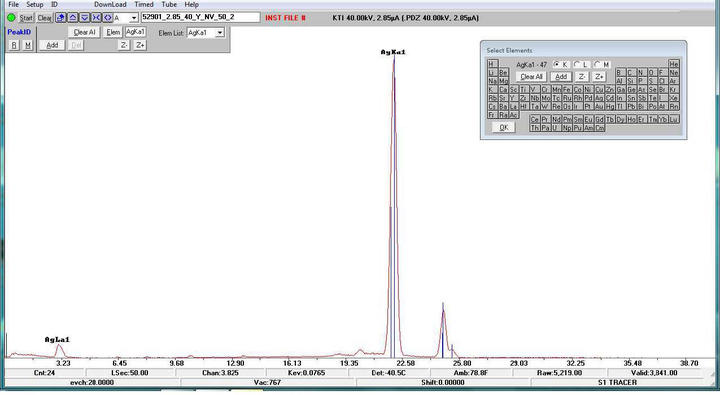Click Z+ in the PeakID panel
Viewport: 720px width, 395px height.
(x=140, y=45)
